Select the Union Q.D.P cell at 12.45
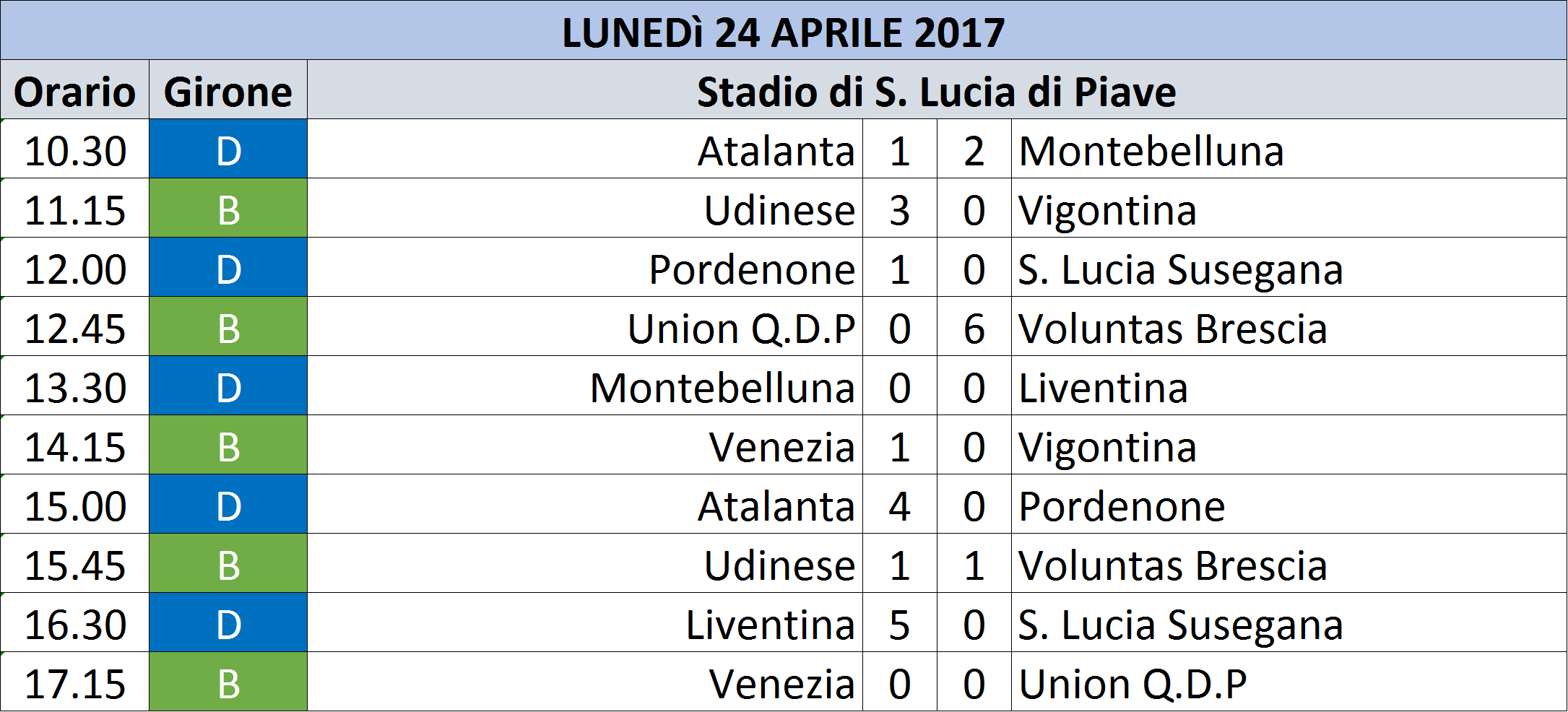Viewport: 1568px width, 712px height. coord(585,326)
